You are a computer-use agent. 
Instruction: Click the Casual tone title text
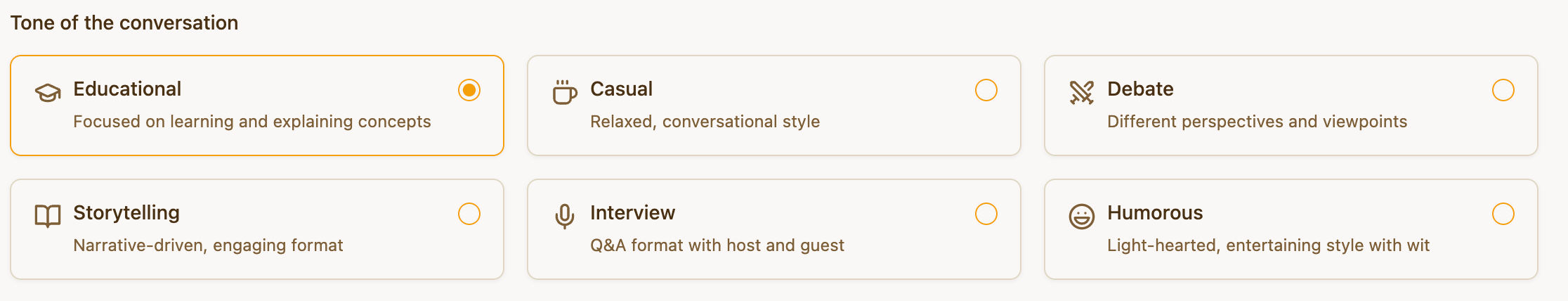(621, 89)
